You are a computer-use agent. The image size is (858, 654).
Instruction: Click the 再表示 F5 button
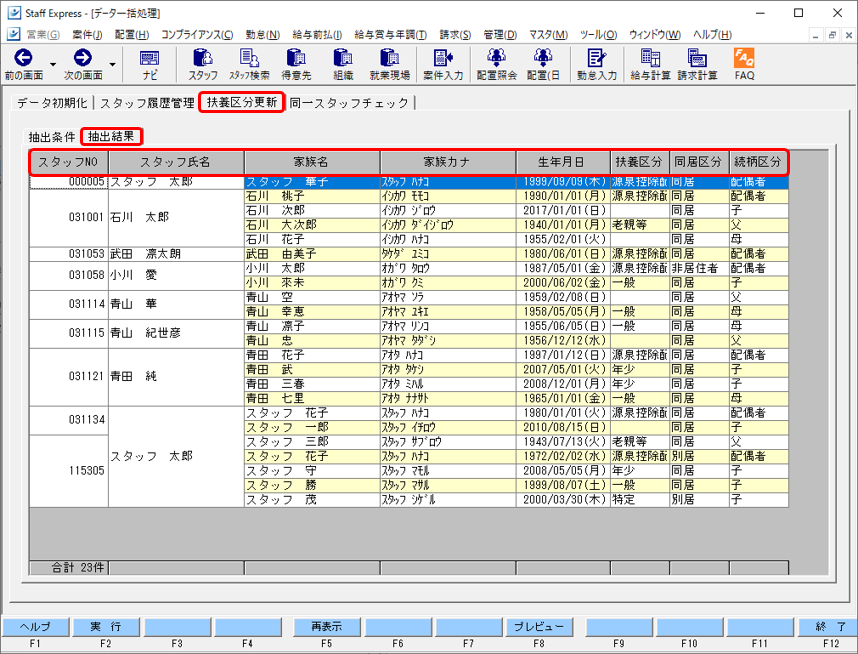pos(327,627)
